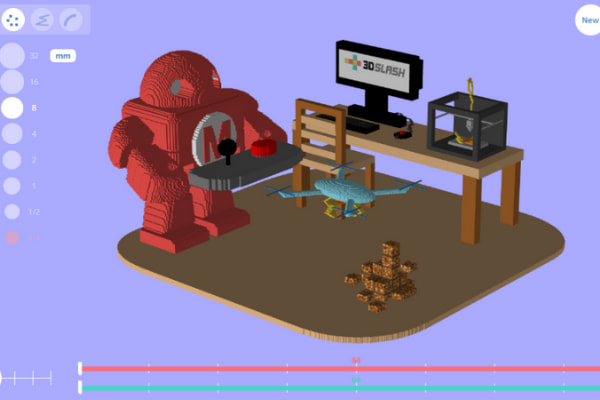600x400 pixels.
Task: Select the zigzag line tool icon
Action: click(x=42, y=20)
